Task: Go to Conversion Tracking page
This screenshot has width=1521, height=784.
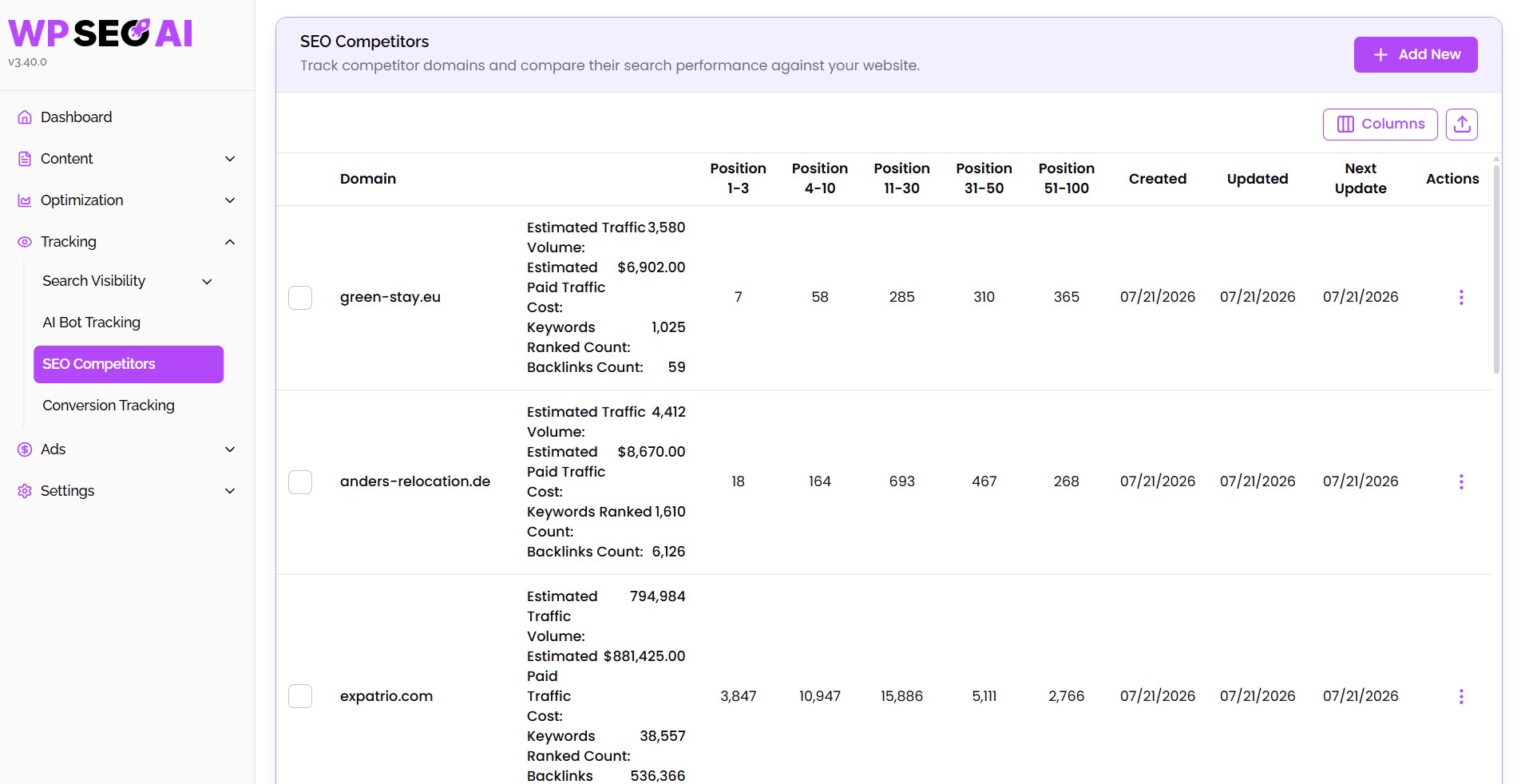Action: coord(109,406)
